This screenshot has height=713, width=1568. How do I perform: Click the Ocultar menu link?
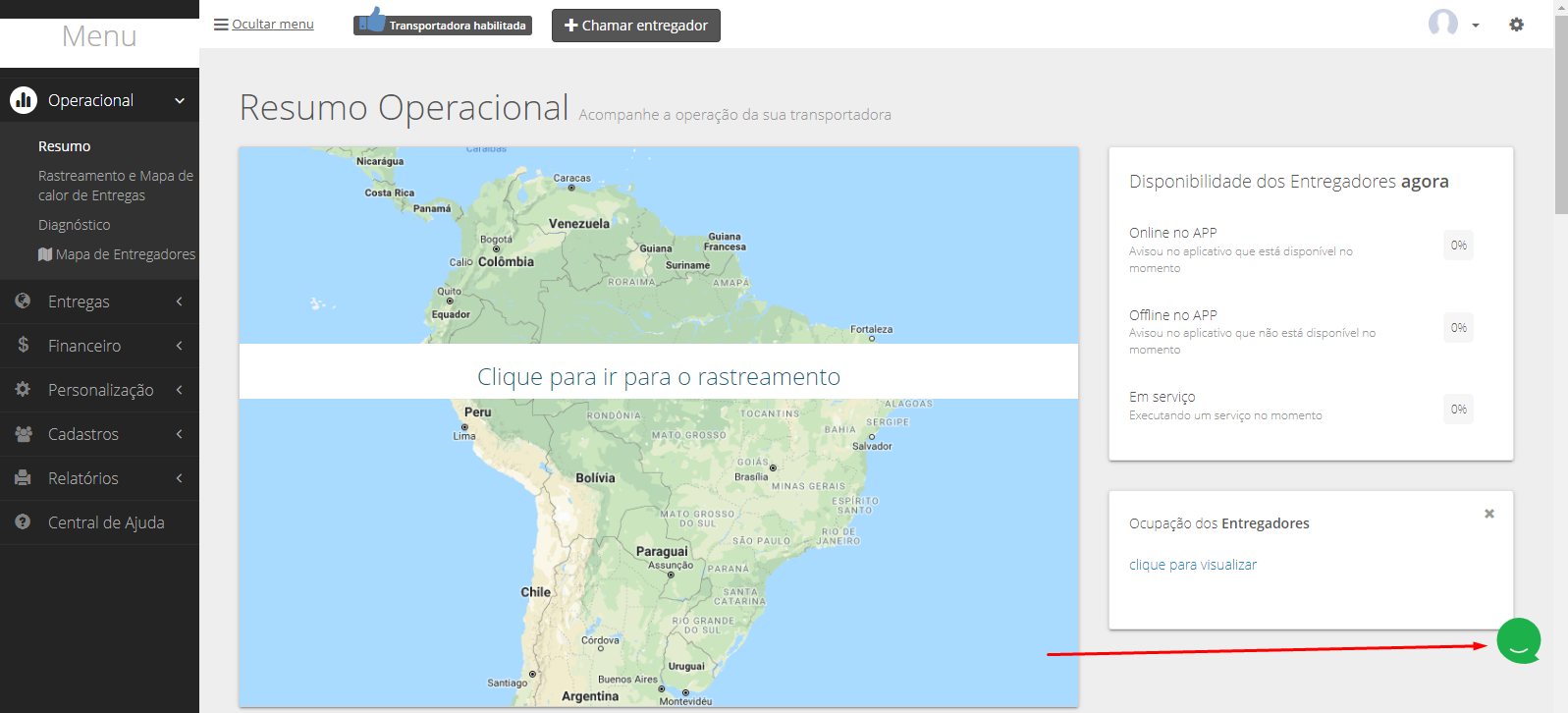(x=273, y=25)
